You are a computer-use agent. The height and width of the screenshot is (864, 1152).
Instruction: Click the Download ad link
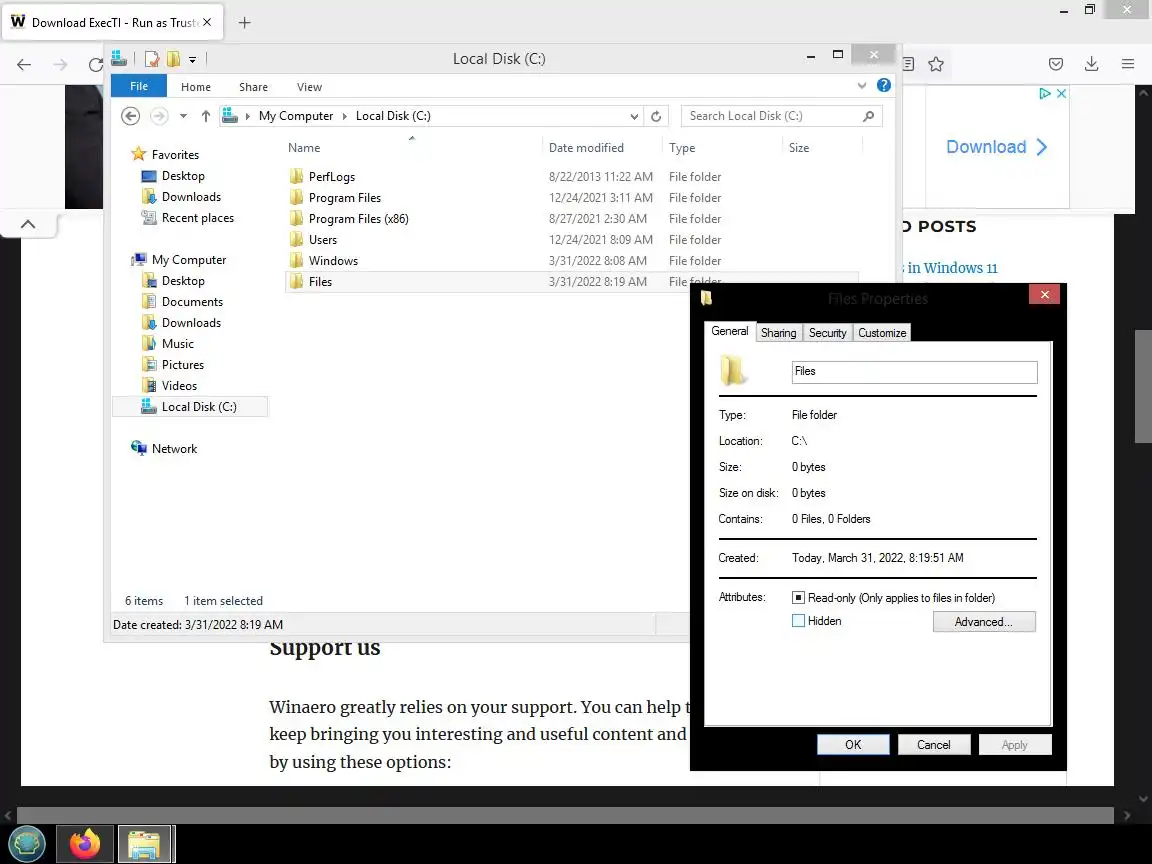[x=996, y=147]
